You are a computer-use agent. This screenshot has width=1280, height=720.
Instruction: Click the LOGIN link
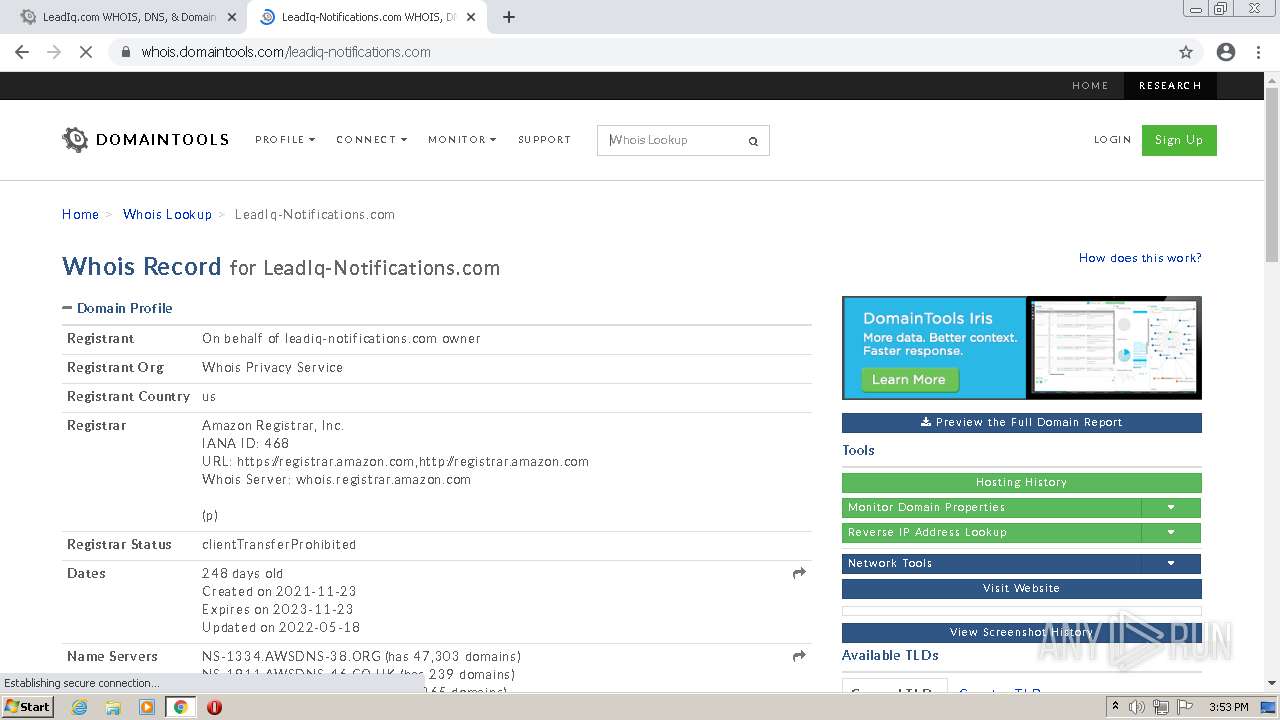pyautogui.click(x=1112, y=140)
